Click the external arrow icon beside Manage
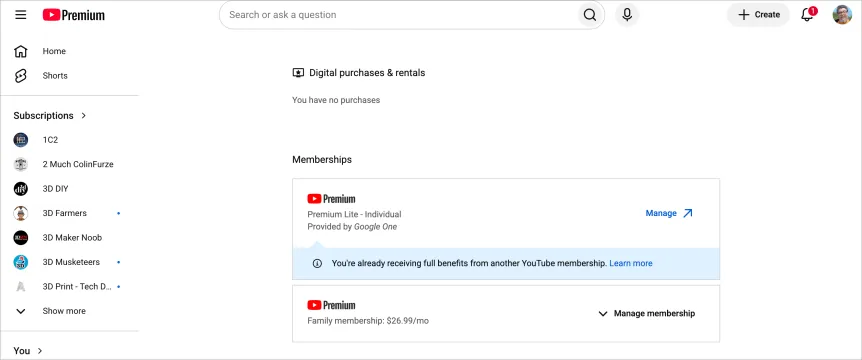862x360 pixels. [x=687, y=213]
